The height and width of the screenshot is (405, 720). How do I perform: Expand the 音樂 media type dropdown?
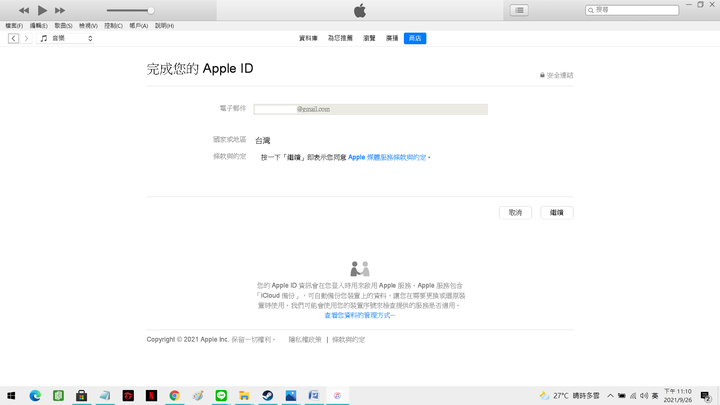[x=66, y=39]
